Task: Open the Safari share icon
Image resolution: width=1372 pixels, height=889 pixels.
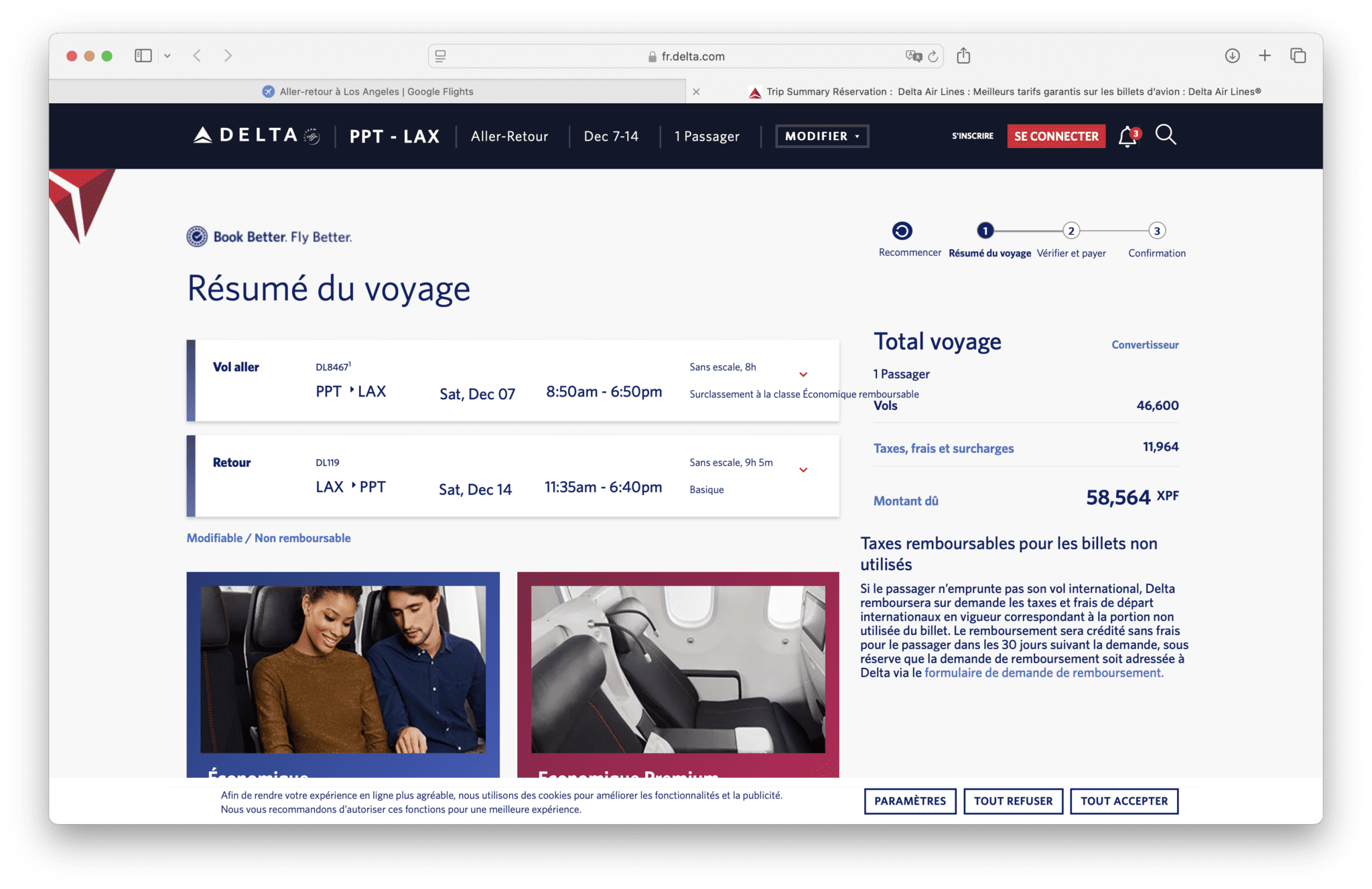Action: click(x=963, y=56)
